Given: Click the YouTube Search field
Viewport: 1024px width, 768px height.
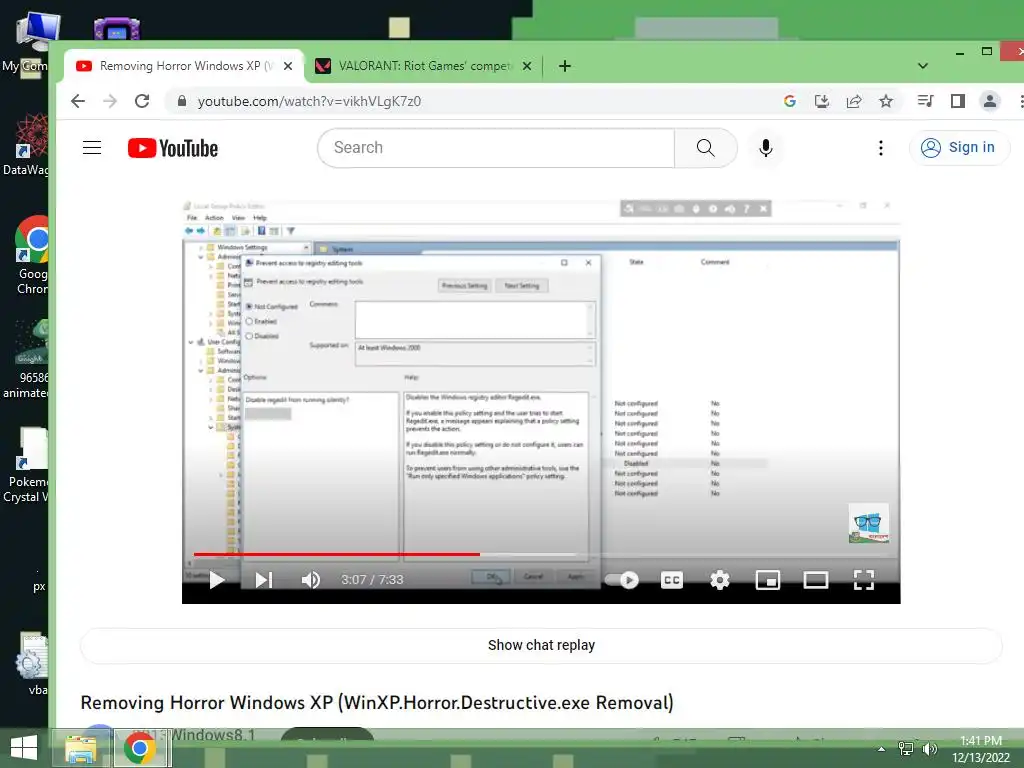Looking at the screenshot, I should click(496, 148).
